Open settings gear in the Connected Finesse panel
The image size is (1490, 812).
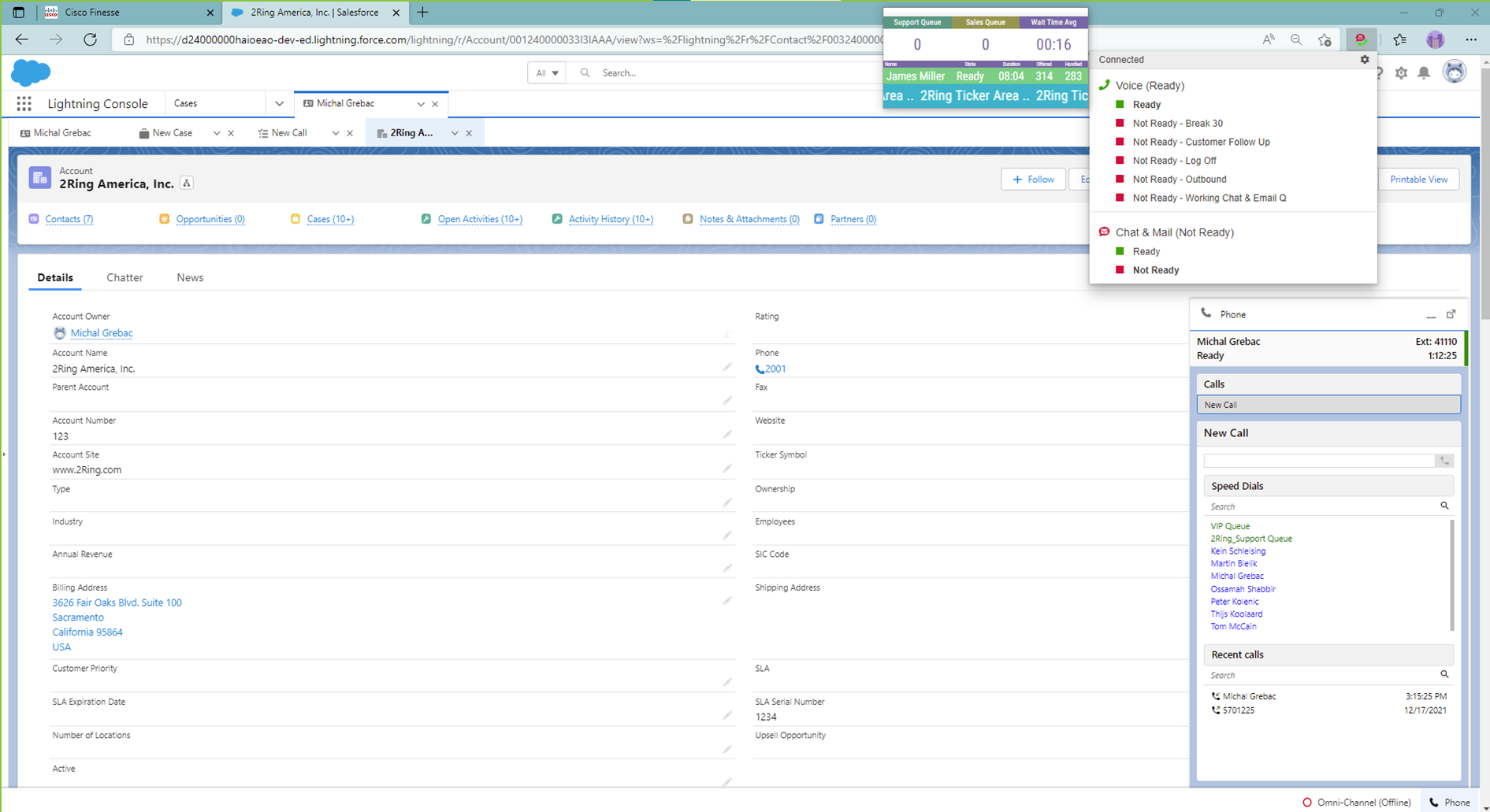(x=1366, y=59)
